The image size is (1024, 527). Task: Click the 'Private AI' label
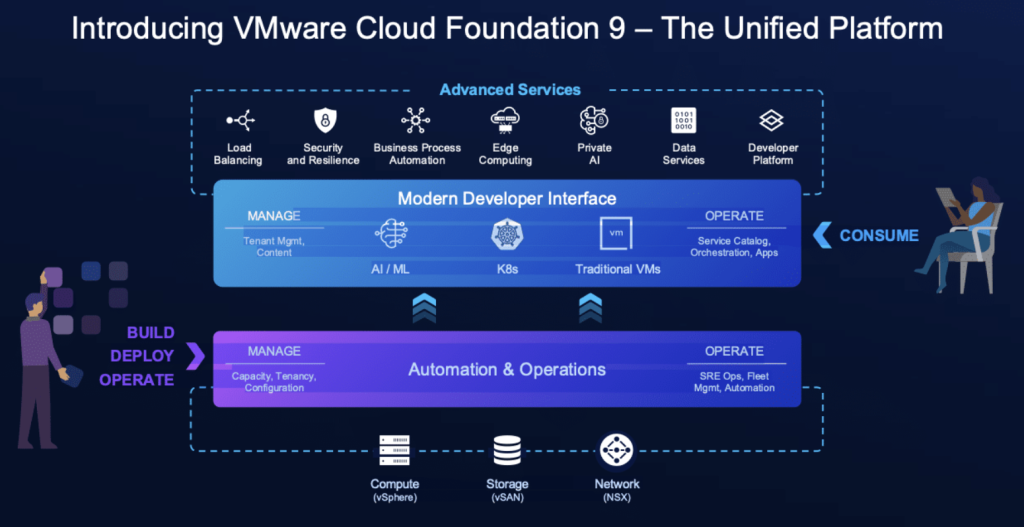point(594,154)
